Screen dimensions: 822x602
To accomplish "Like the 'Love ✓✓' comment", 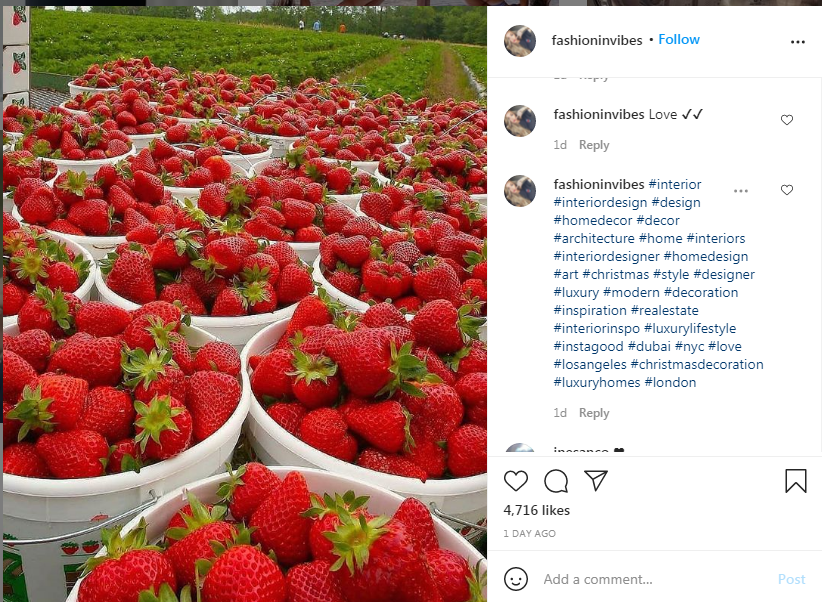I will tap(786, 120).
